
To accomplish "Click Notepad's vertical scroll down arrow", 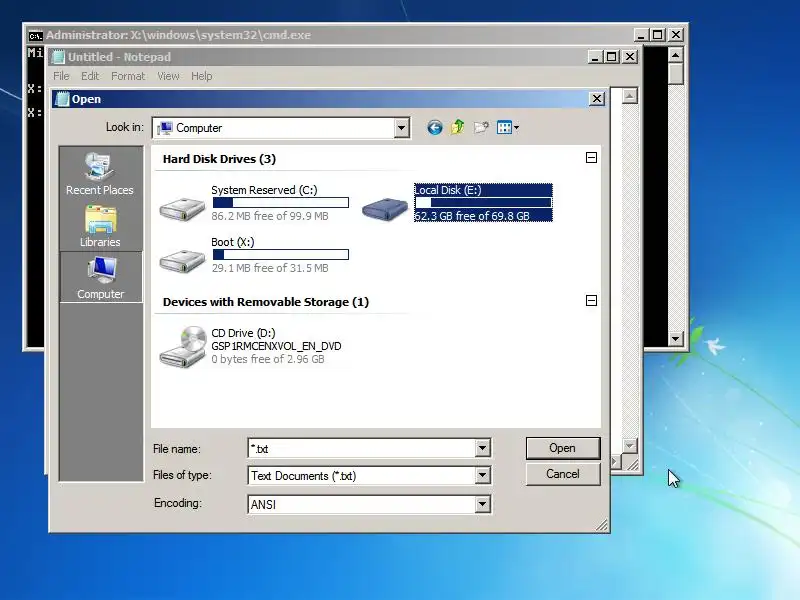I will point(630,445).
